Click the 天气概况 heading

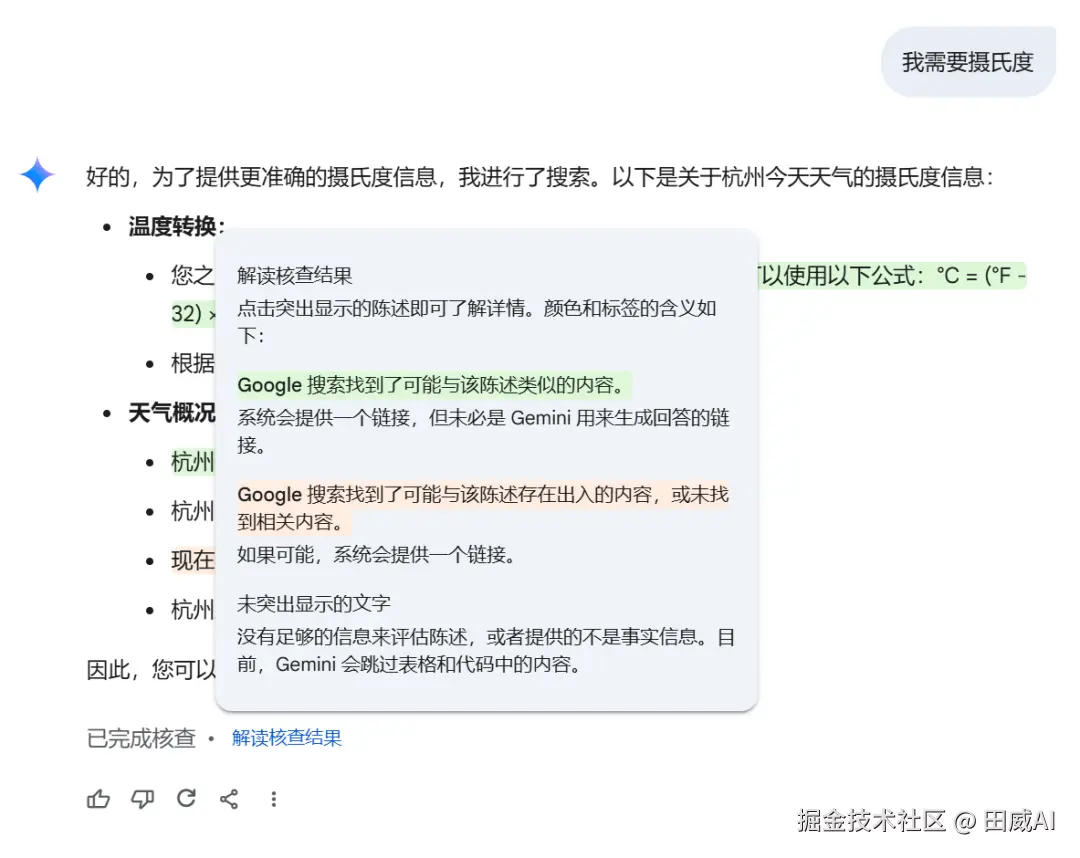click(172, 413)
